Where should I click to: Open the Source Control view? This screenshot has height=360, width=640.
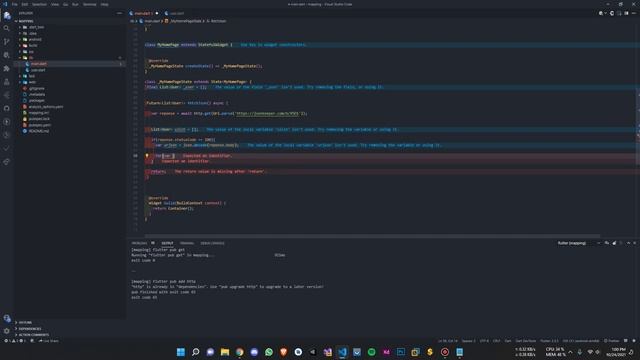[7, 42]
